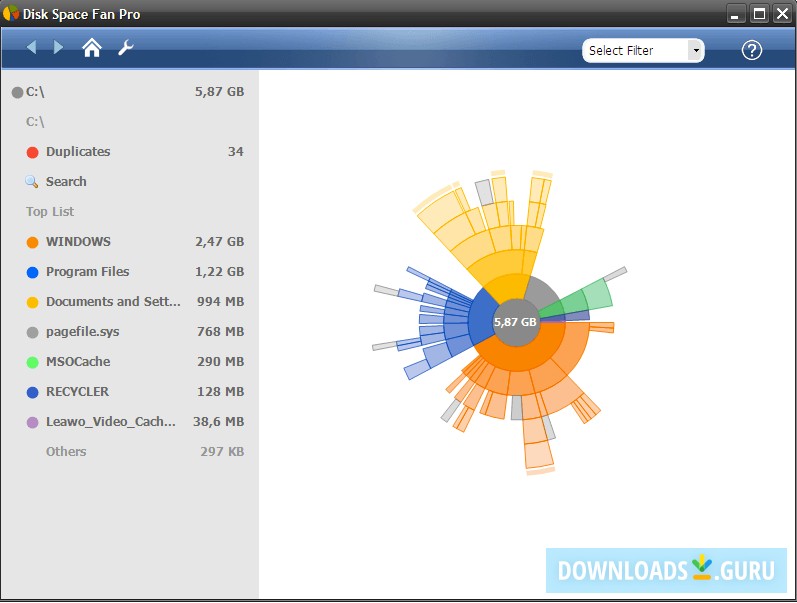797x603 pixels.
Task: Go forward with the right arrow
Action: [58, 47]
